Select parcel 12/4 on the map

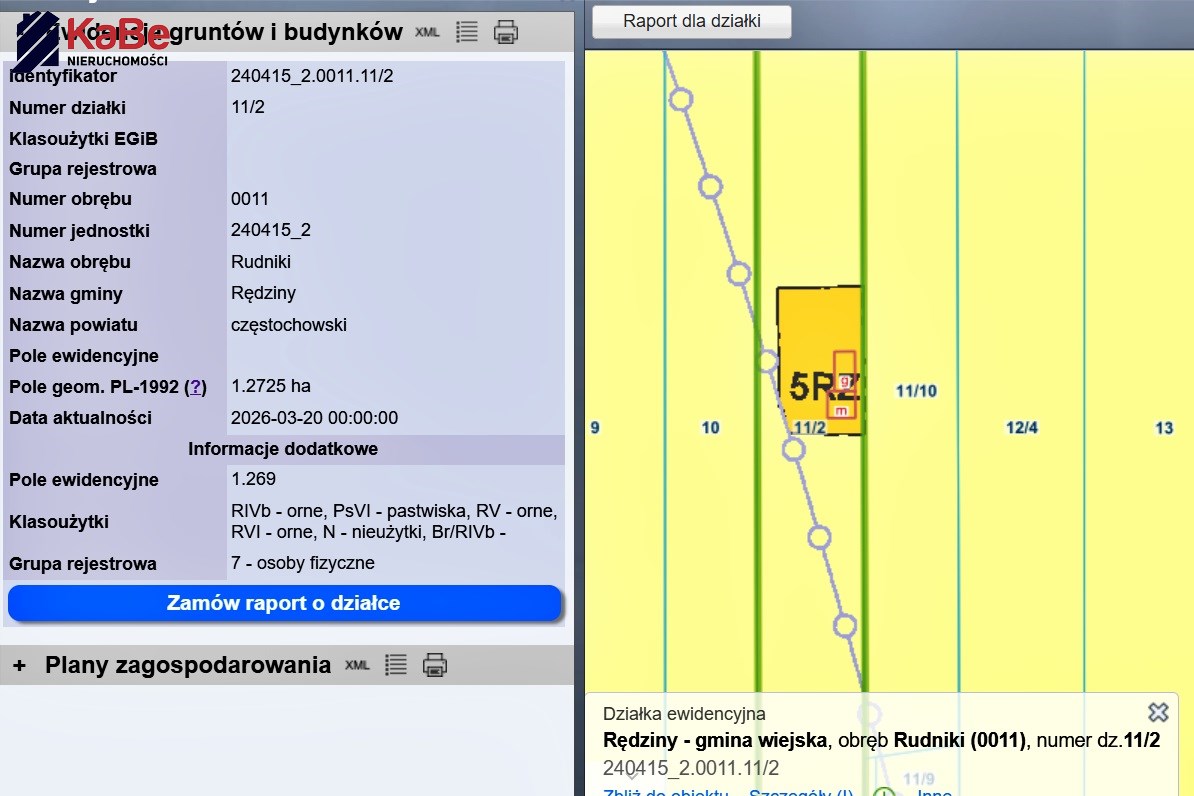(x=1021, y=428)
